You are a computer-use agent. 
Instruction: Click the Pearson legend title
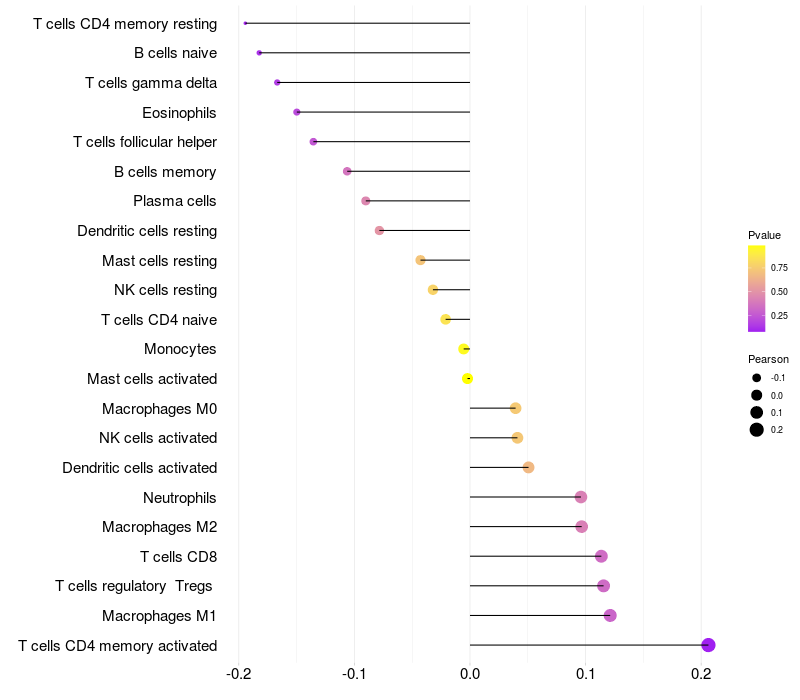coord(768,359)
